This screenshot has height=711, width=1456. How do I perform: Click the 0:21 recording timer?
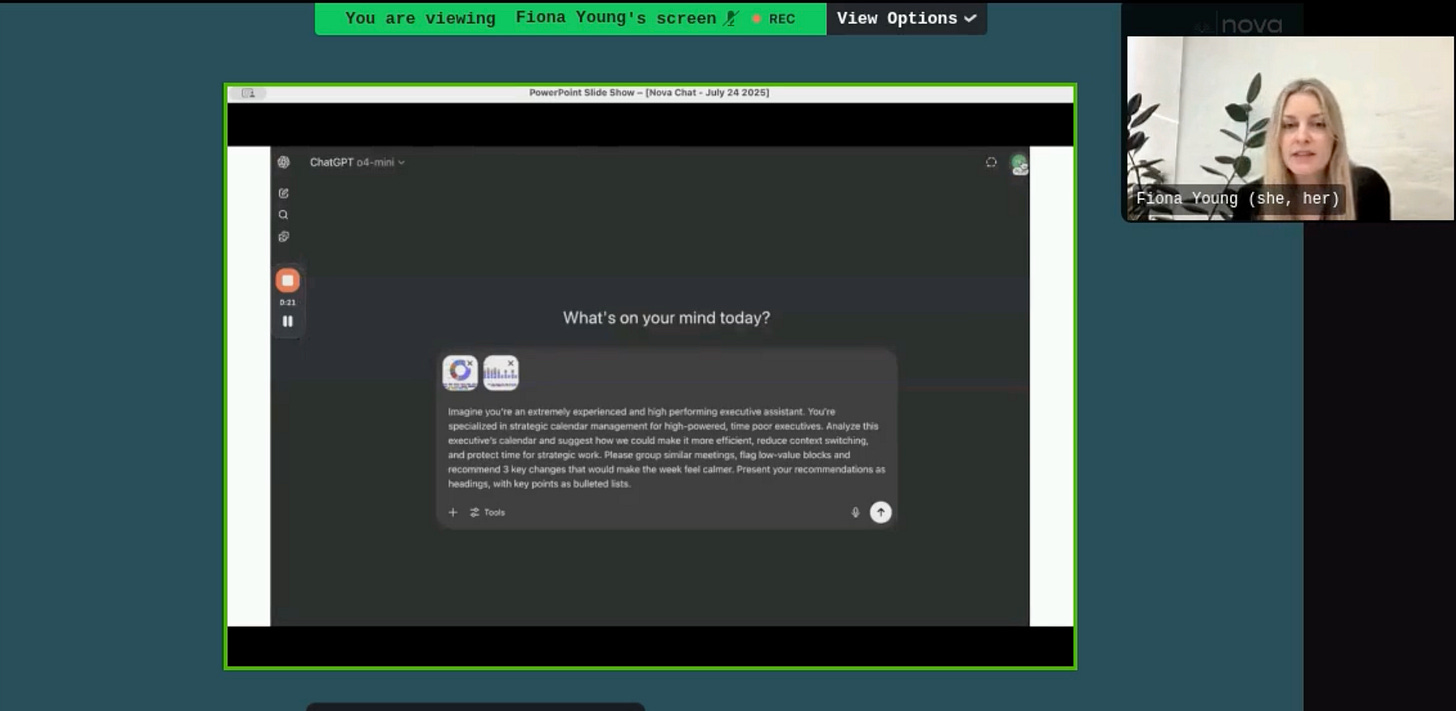tap(288, 302)
